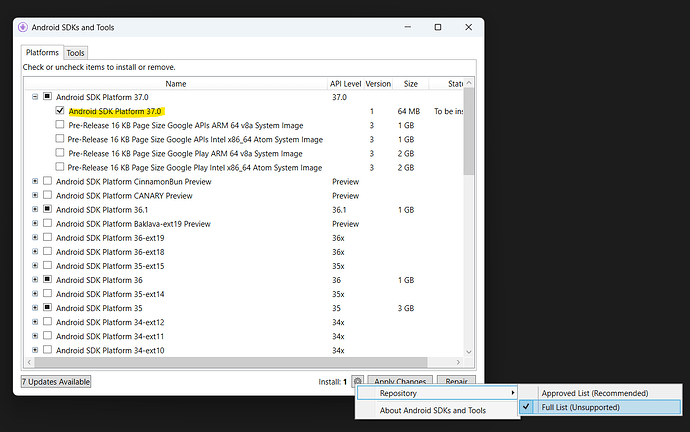Screen dimensions: 690x432
Task: Click the horizontal scroll-right arrow under the list
Action: (458, 362)
